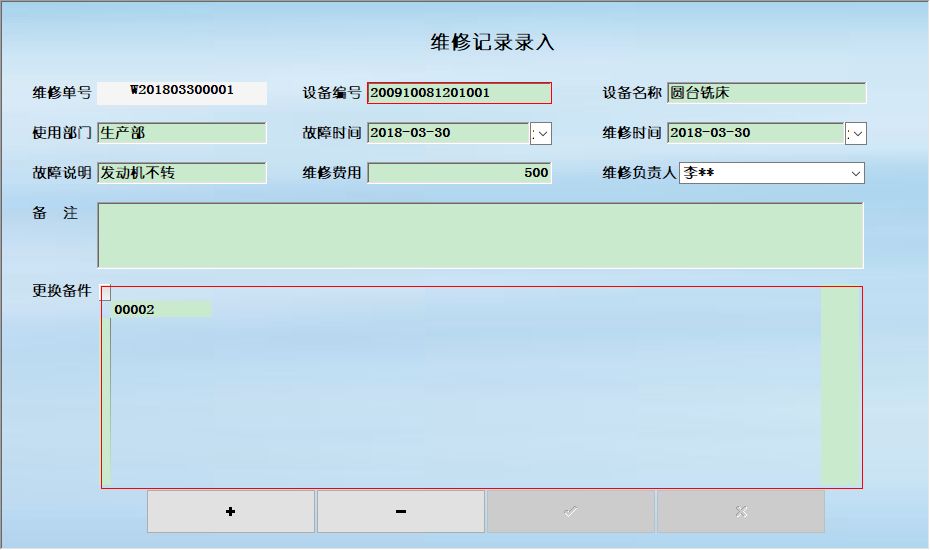
Task: Click the 故障说明 field with 发动机不转
Action: coord(182,173)
